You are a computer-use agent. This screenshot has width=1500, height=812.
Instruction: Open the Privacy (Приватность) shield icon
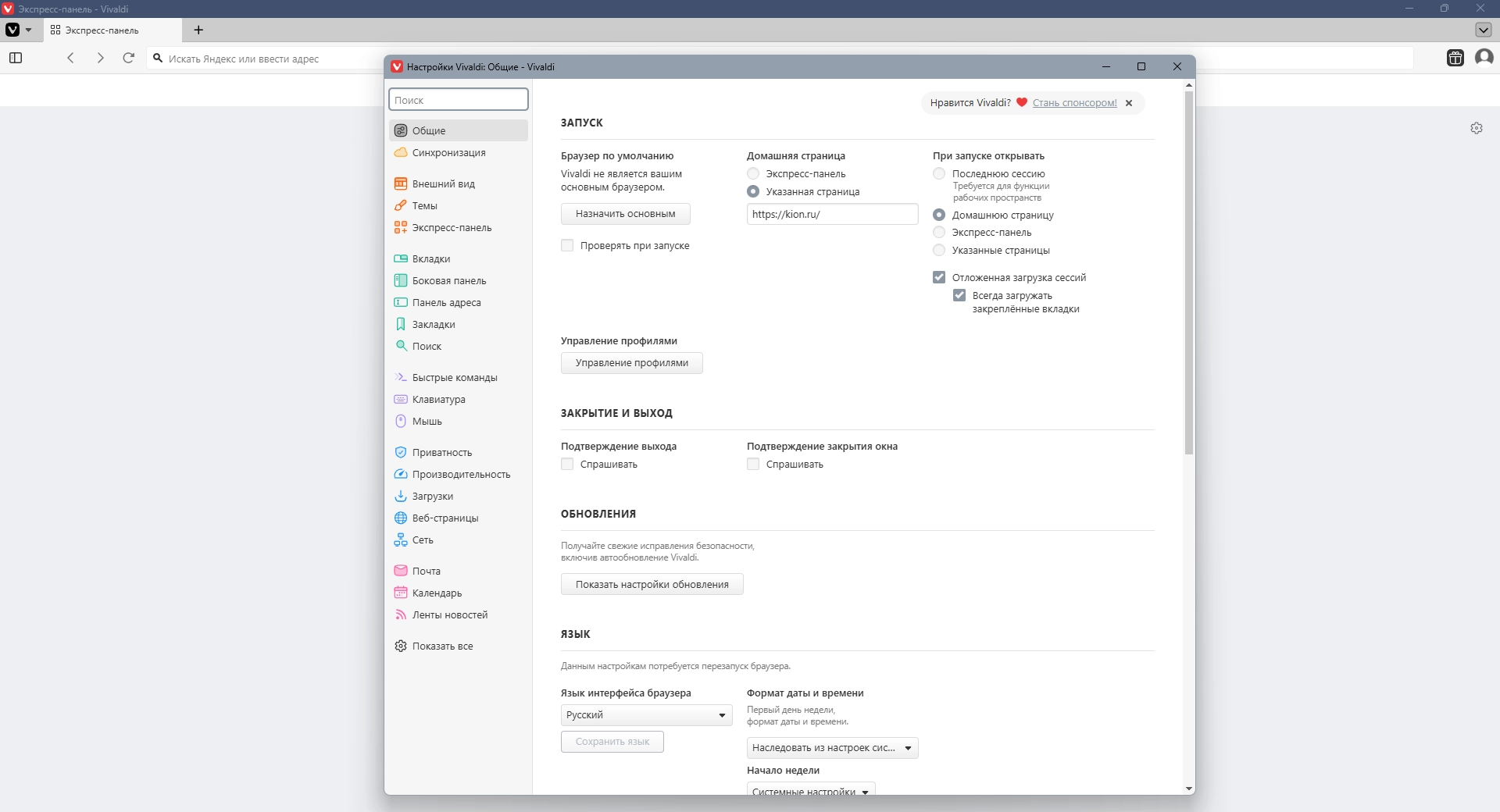pyautogui.click(x=401, y=452)
